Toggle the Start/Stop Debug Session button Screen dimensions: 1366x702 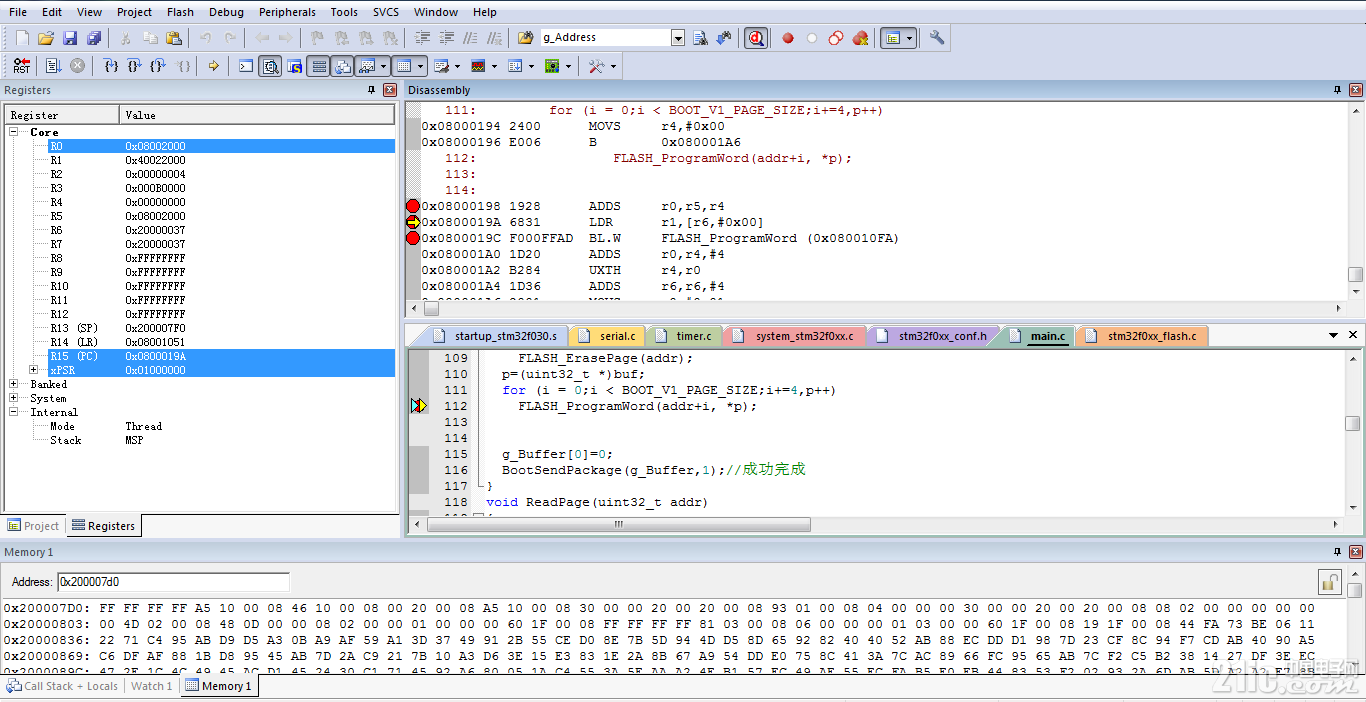point(756,38)
